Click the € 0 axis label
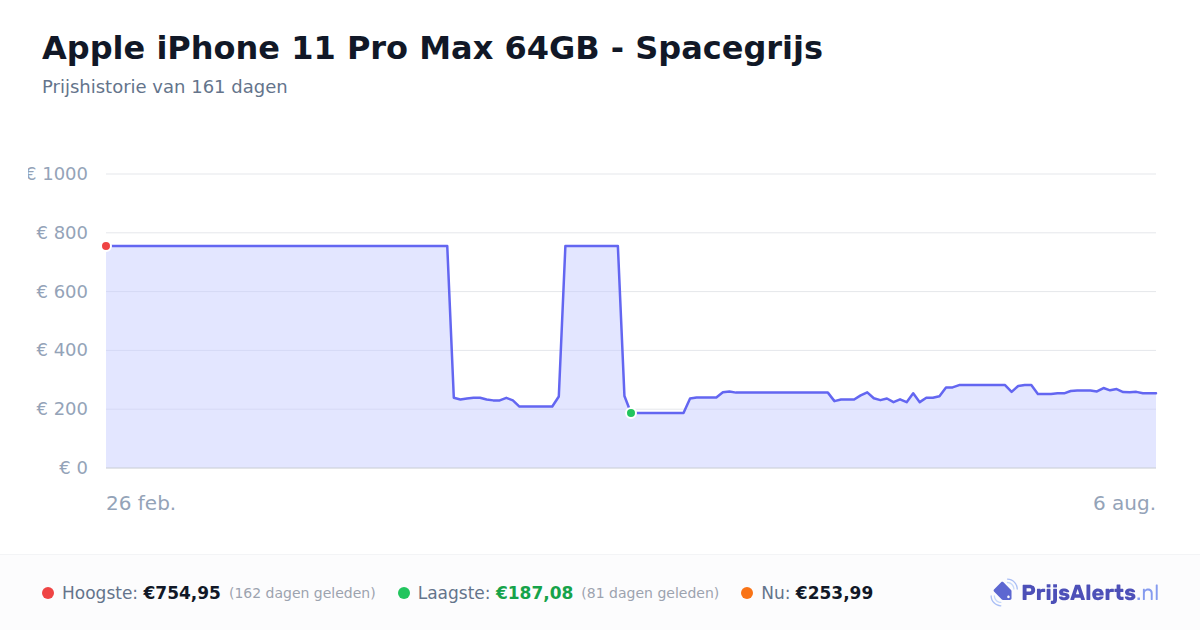The image size is (1200, 630). pyautogui.click(x=73, y=468)
